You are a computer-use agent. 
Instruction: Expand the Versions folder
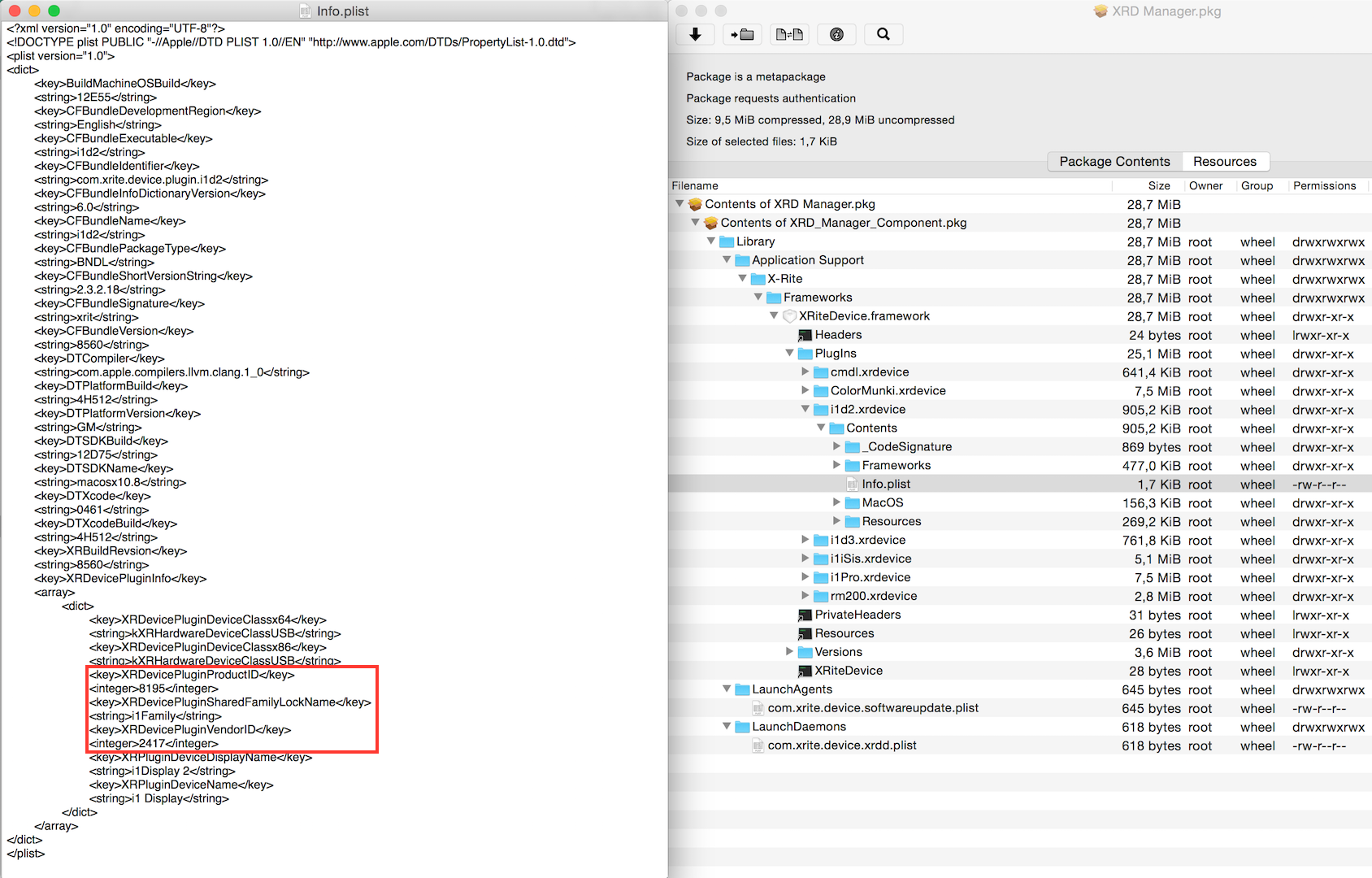coord(789,652)
